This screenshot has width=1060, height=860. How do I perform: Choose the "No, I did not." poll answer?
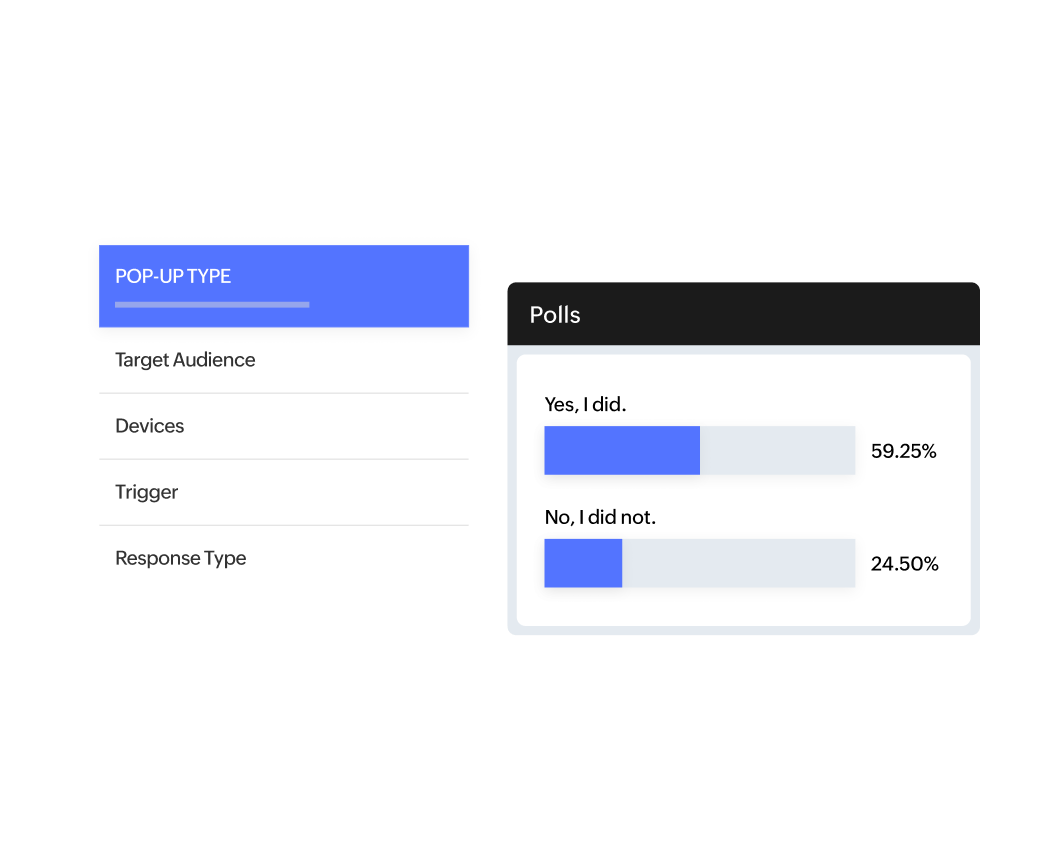pyautogui.click(x=600, y=517)
